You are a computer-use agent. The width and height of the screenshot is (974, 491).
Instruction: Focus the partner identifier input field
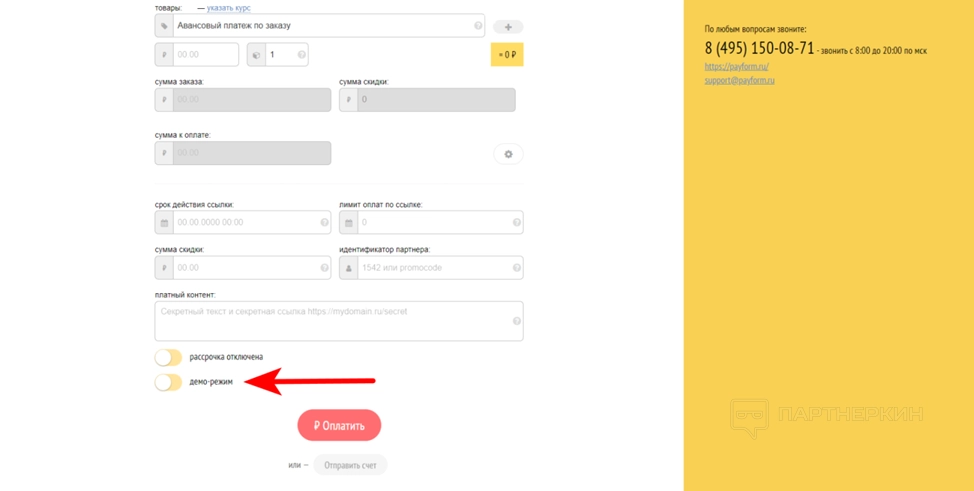click(430, 268)
